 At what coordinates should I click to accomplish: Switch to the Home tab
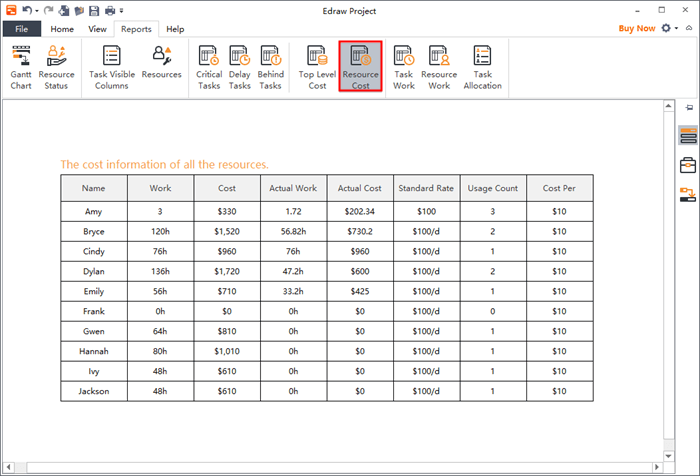click(62, 29)
